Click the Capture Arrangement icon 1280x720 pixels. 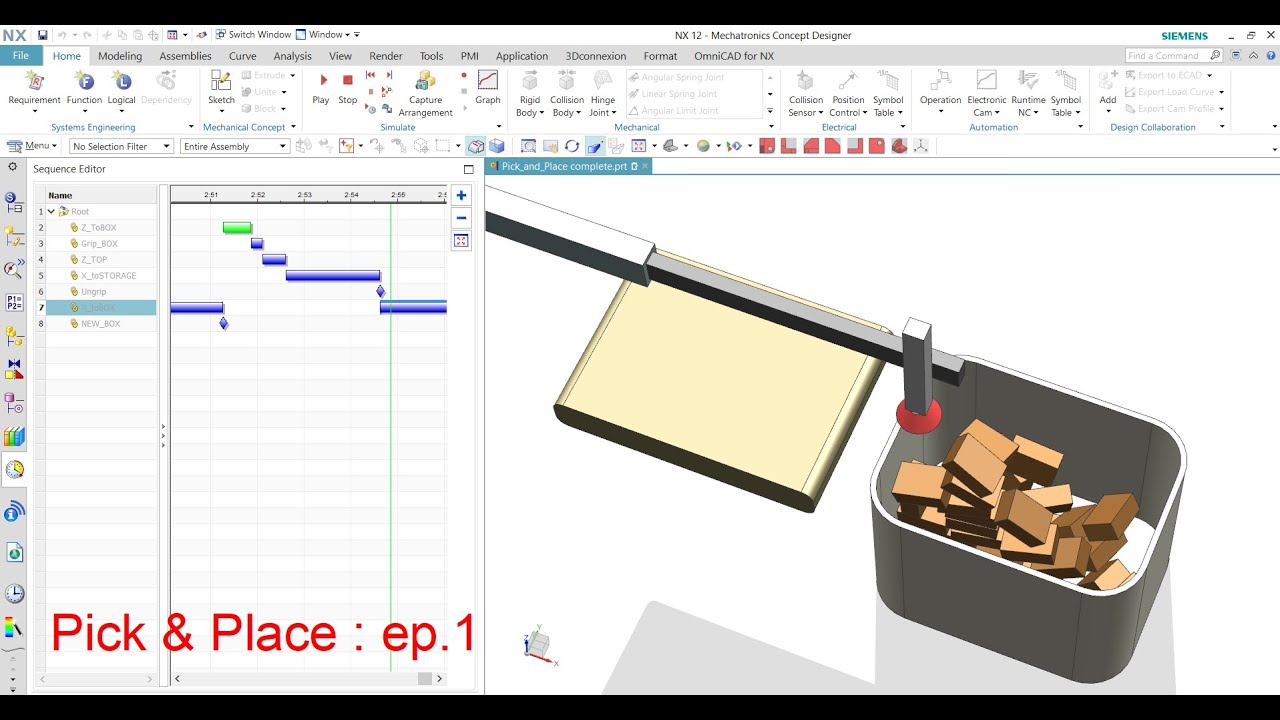click(x=425, y=82)
